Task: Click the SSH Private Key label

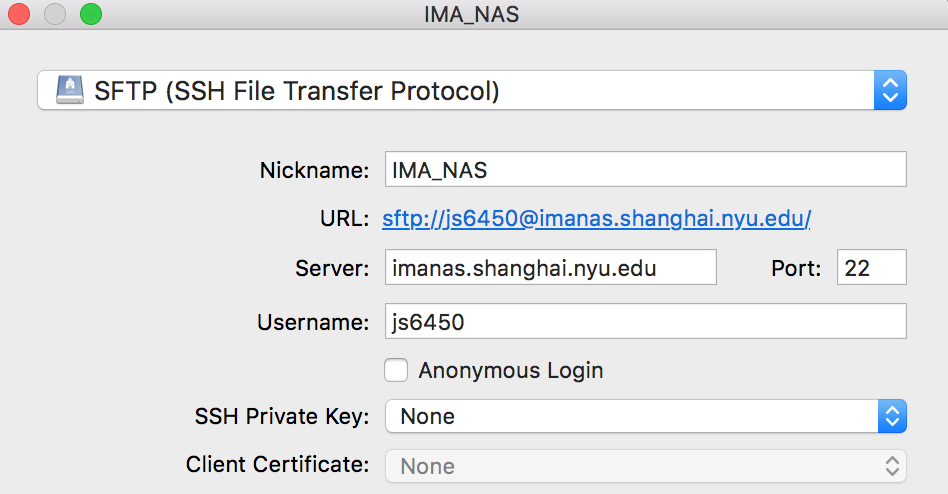Action: [x=282, y=417]
